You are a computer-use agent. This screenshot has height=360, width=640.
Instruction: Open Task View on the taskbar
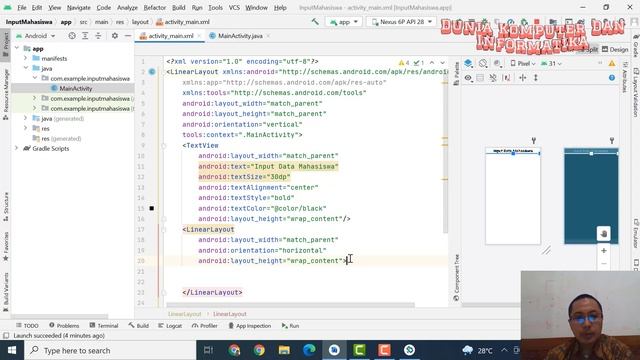(208, 350)
